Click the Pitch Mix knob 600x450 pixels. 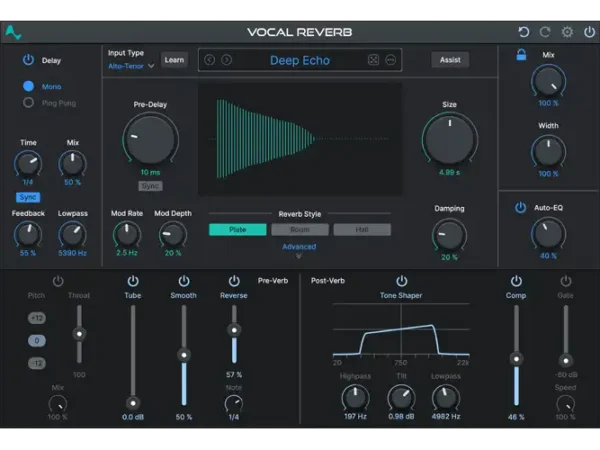click(58, 404)
